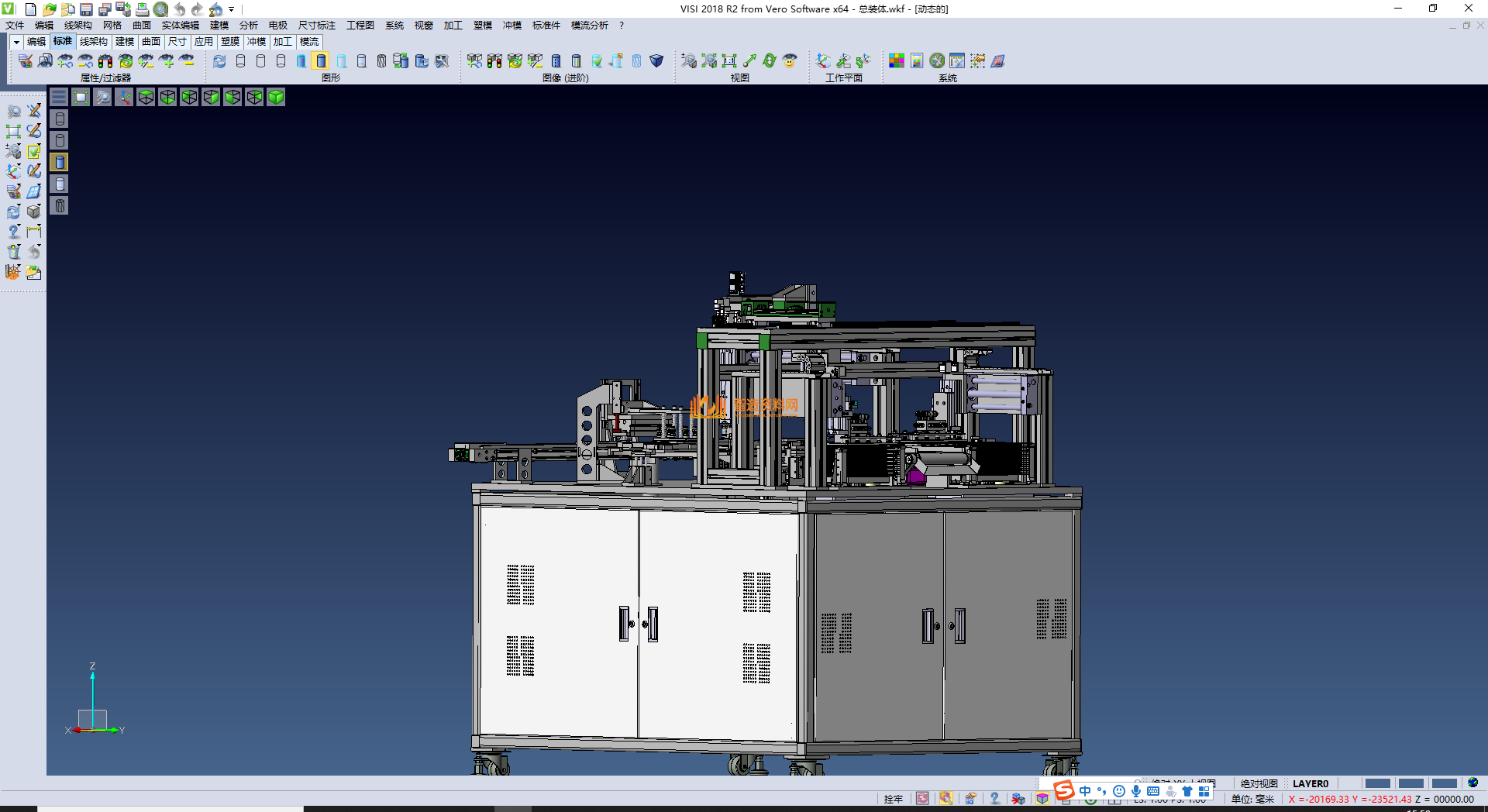Toggle the highlighted cylinder in left strip
Image resolution: width=1488 pixels, height=812 pixels.
(60, 162)
